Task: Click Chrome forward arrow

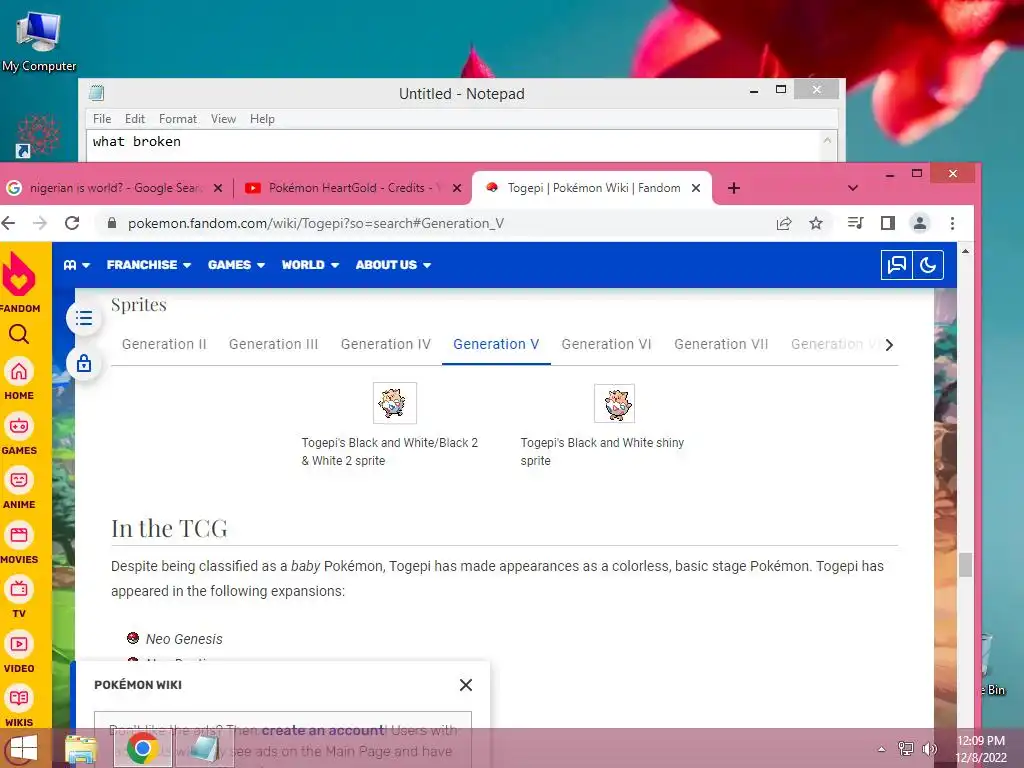Action: tap(40, 223)
